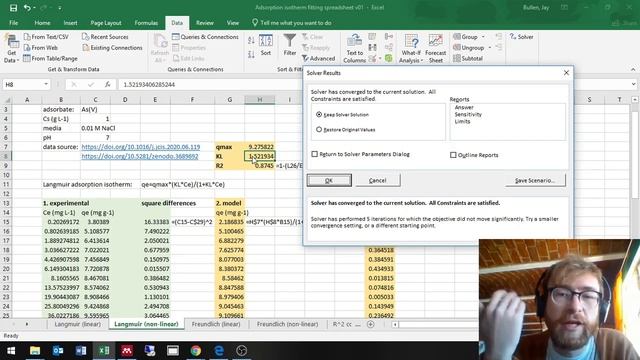The image size is (640, 360).
Task: Select the Sensitivity report
Action: [468, 114]
